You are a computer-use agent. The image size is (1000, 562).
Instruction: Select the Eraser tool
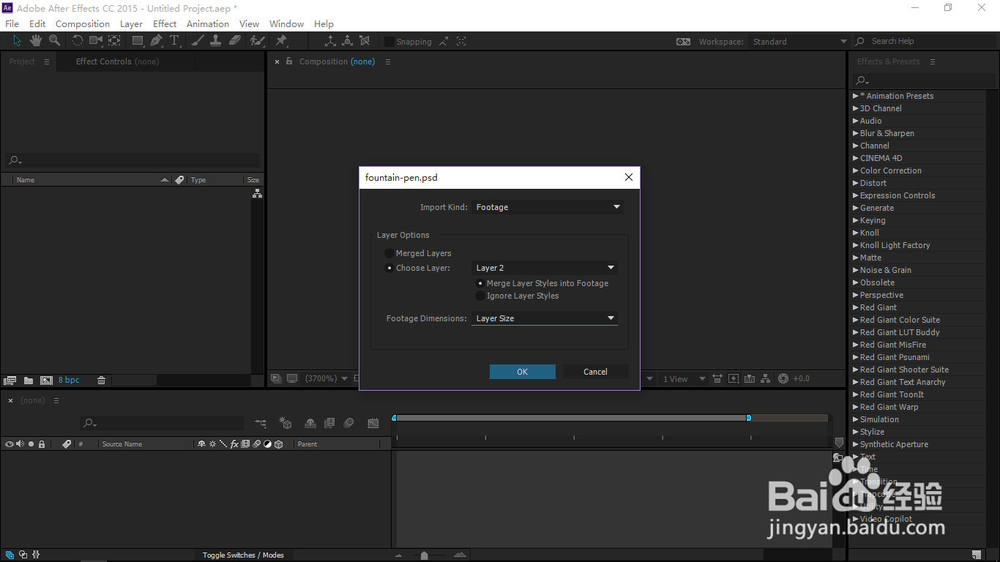pos(235,41)
